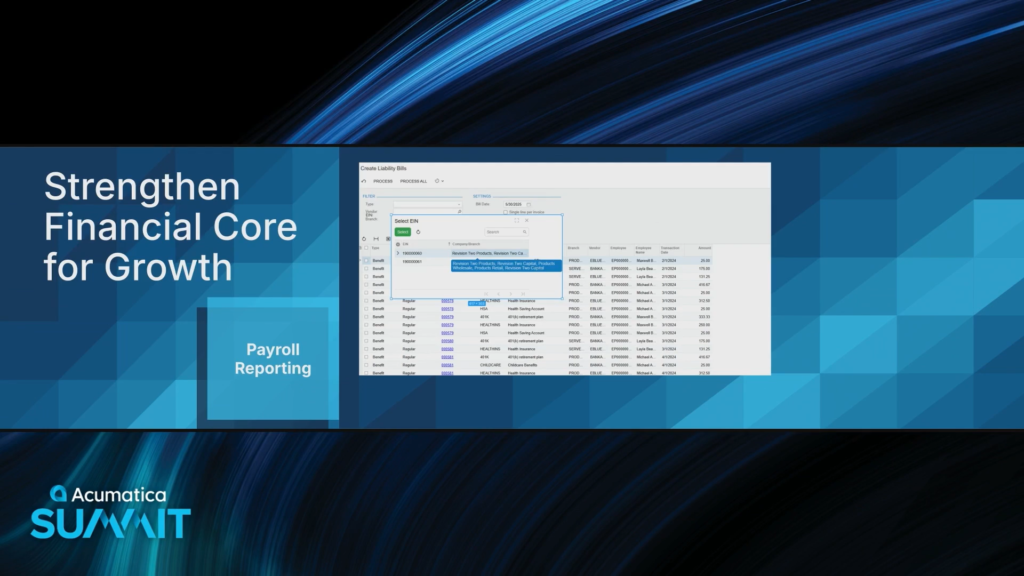Toggle the select-all checkbox in the grid header

[x=366, y=248]
